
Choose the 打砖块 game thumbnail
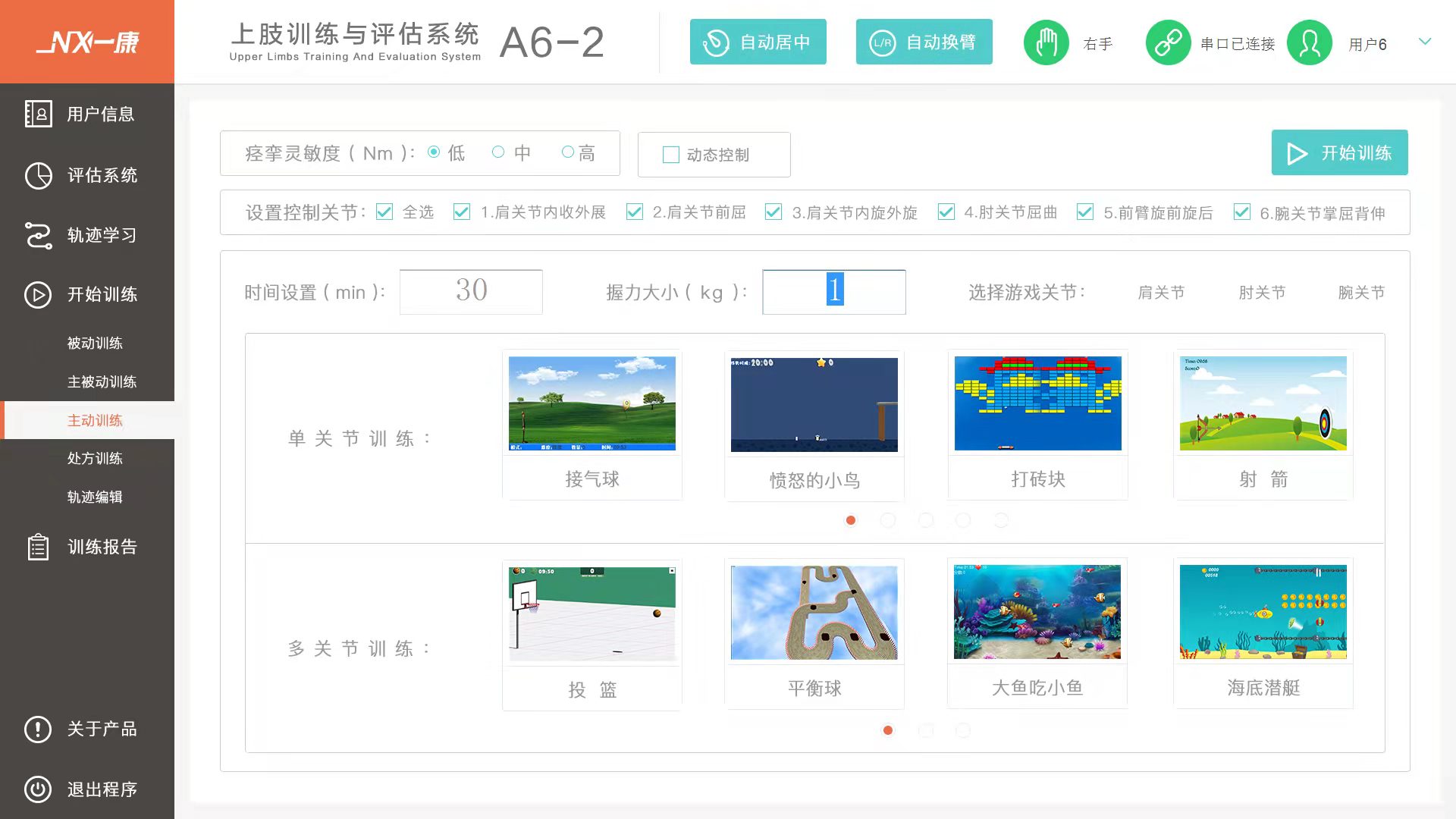tap(1037, 403)
